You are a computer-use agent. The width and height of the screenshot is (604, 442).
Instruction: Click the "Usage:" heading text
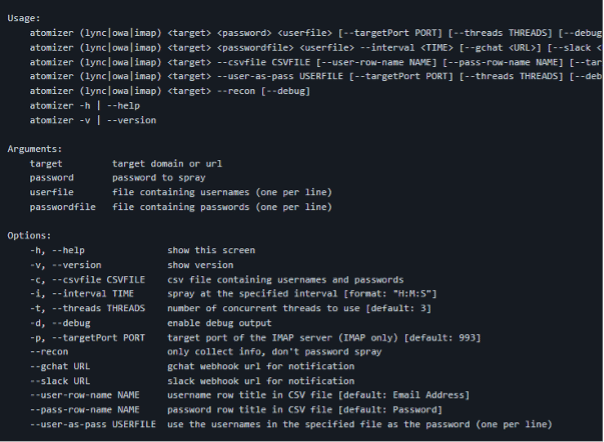coord(24,18)
